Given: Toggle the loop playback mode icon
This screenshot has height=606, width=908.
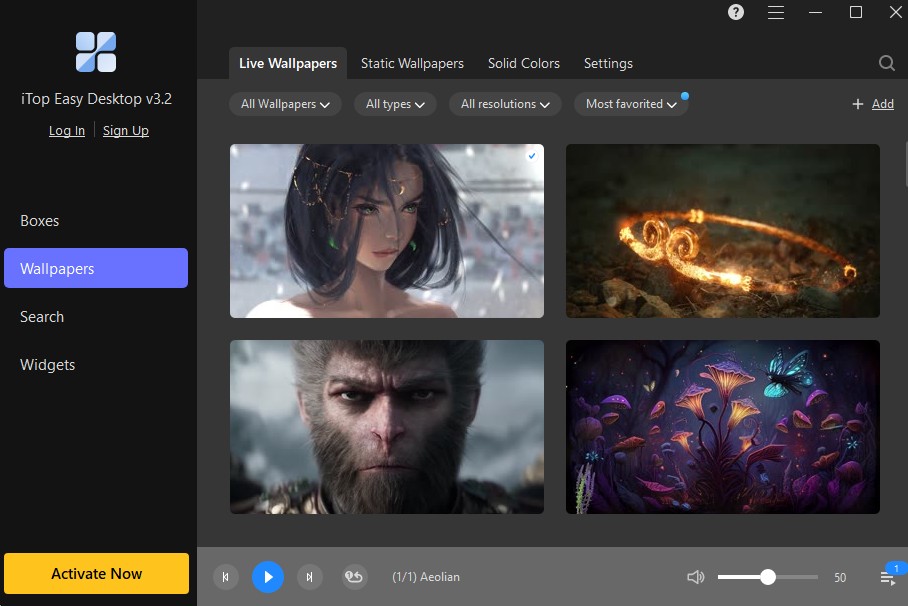Looking at the screenshot, I should (x=354, y=577).
